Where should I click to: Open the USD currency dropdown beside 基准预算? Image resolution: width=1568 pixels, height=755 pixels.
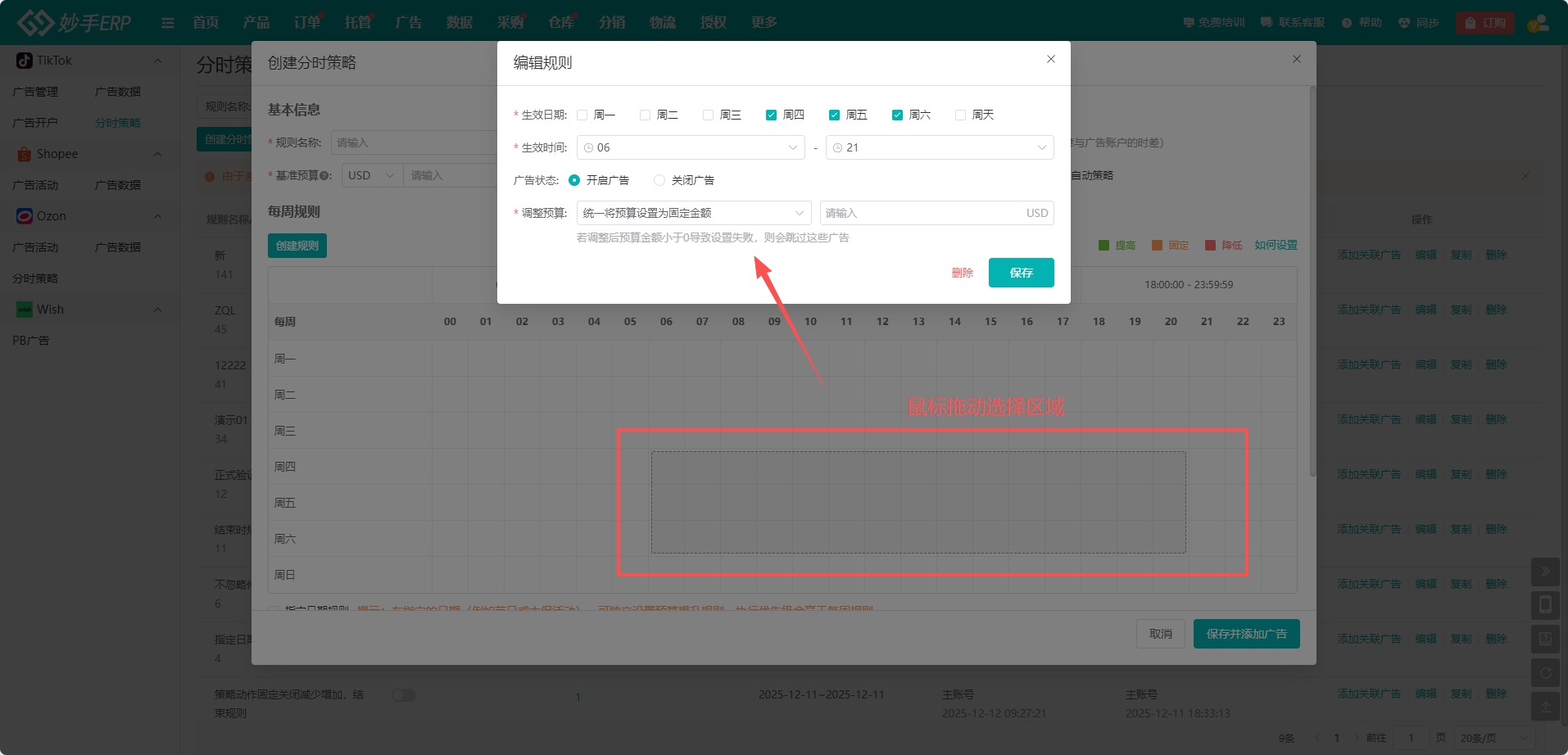coord(373,175)
